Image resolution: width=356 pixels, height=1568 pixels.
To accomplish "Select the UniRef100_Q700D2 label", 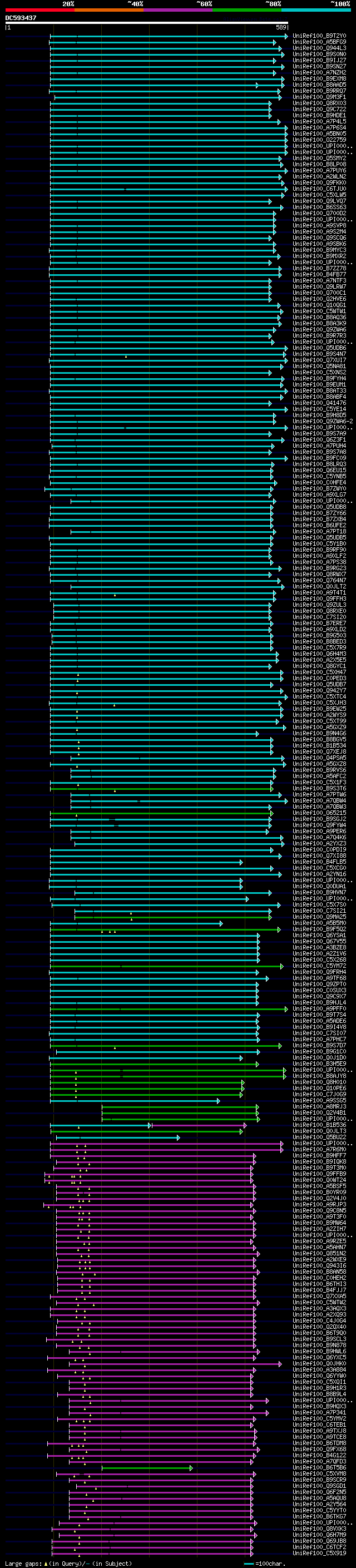I will click(319, 213).
